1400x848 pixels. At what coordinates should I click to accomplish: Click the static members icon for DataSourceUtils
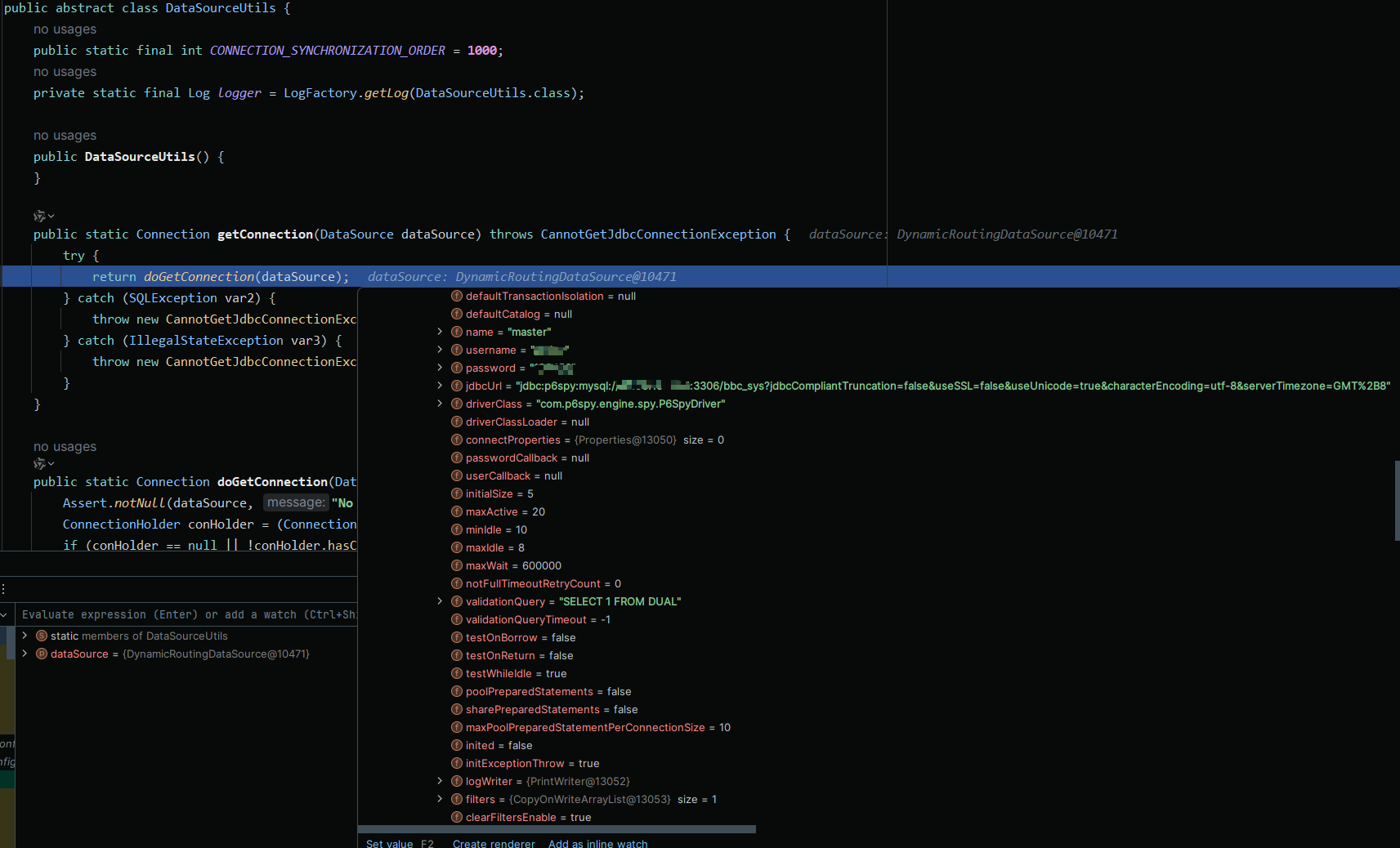pyautogui.click(x=42, y=636)
